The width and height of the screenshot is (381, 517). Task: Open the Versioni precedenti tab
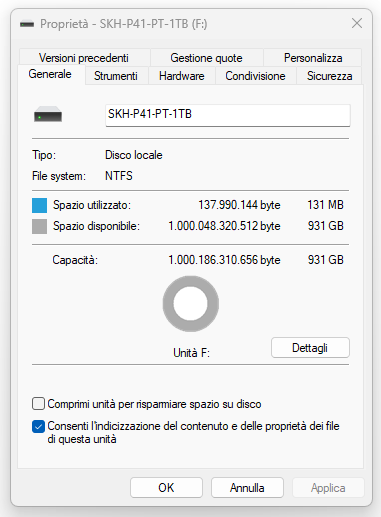[x=84, y=58]
